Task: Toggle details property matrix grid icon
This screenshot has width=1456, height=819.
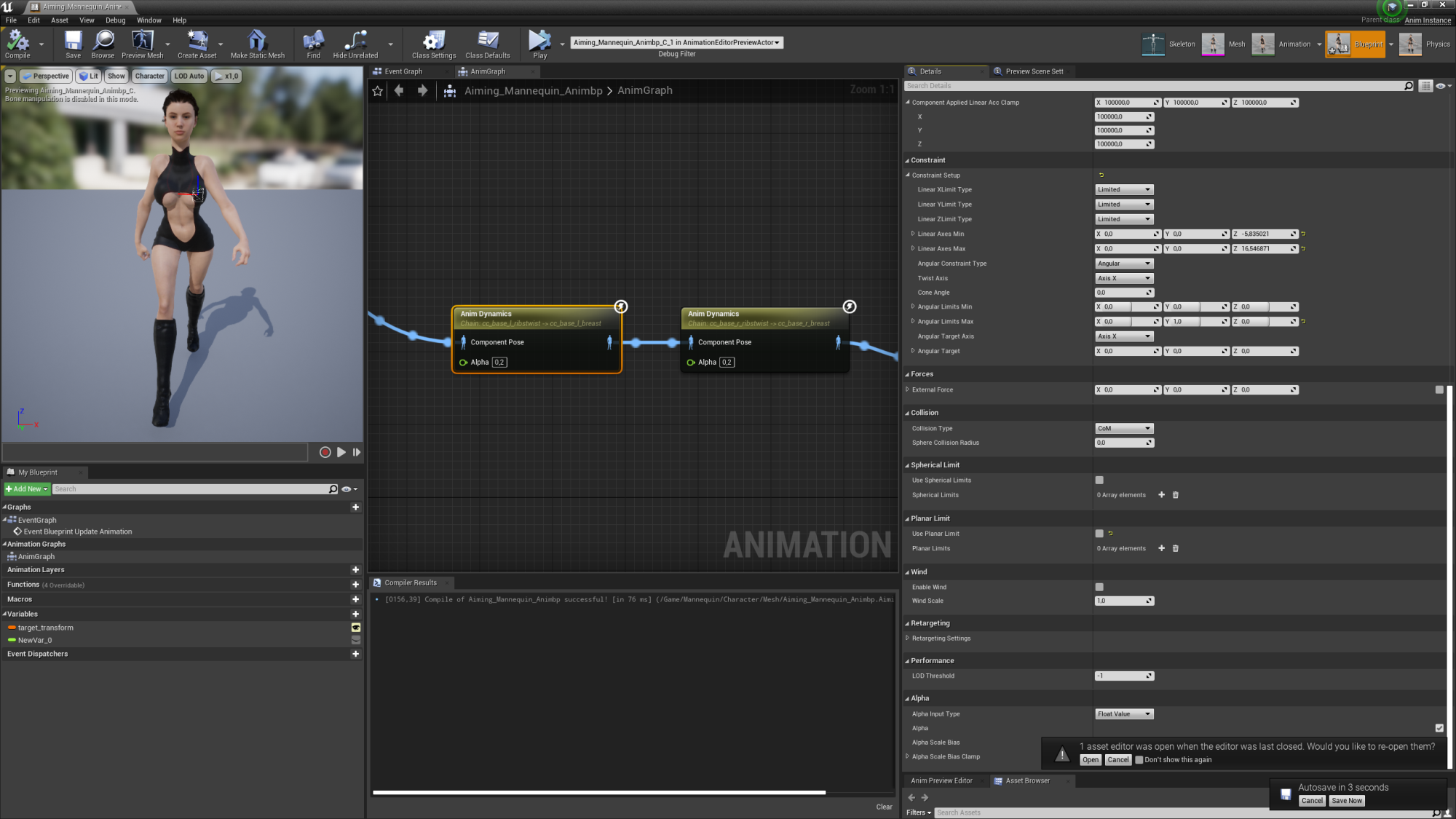Action: [1425, 86]
